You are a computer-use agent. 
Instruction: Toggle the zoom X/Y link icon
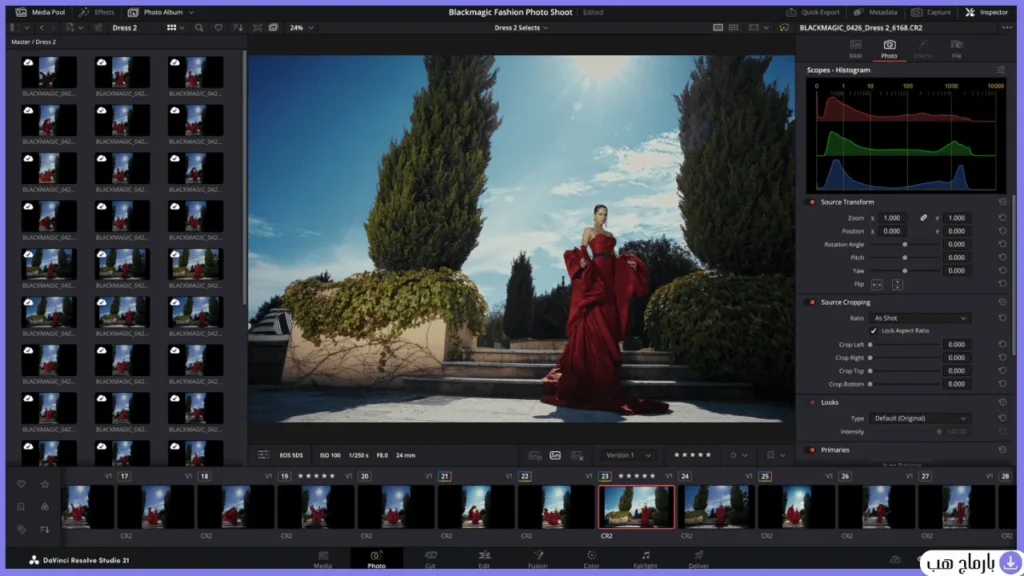point(923,217)
